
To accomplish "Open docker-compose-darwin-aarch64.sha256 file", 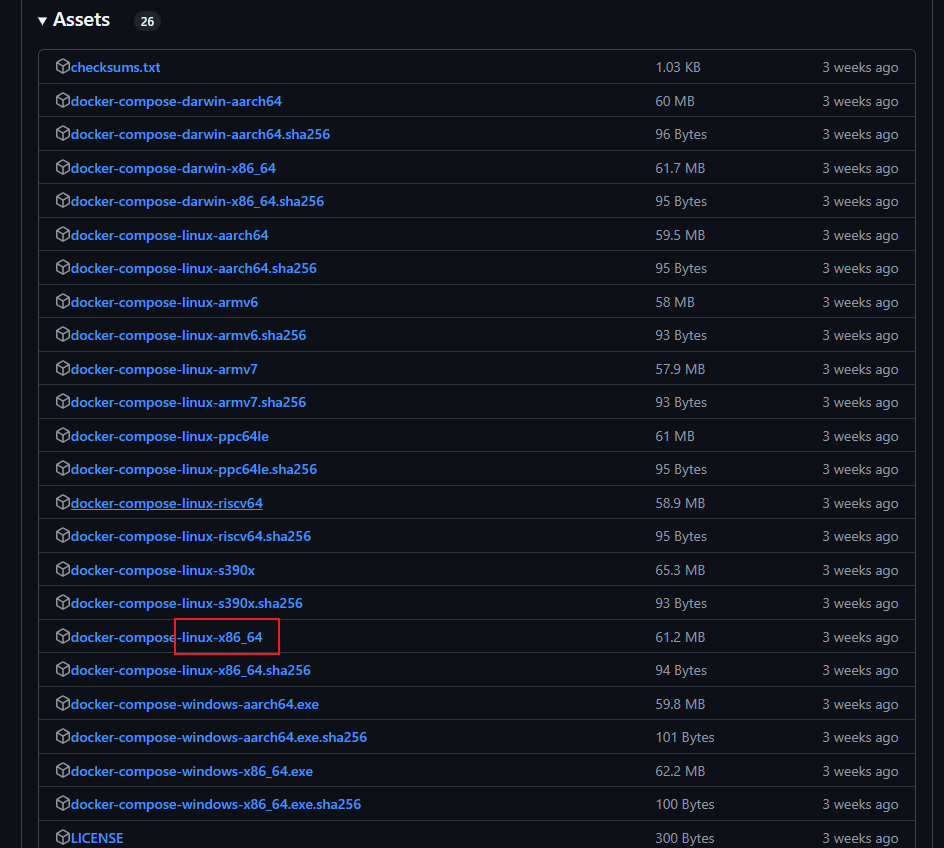I will click(200, 134).
